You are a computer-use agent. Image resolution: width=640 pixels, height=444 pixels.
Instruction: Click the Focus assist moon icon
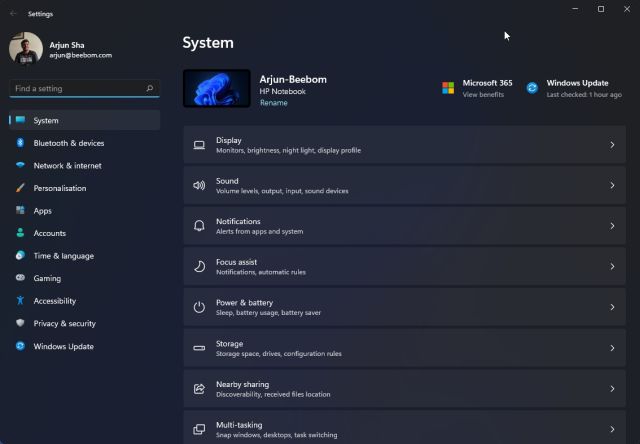pos(199,266)
